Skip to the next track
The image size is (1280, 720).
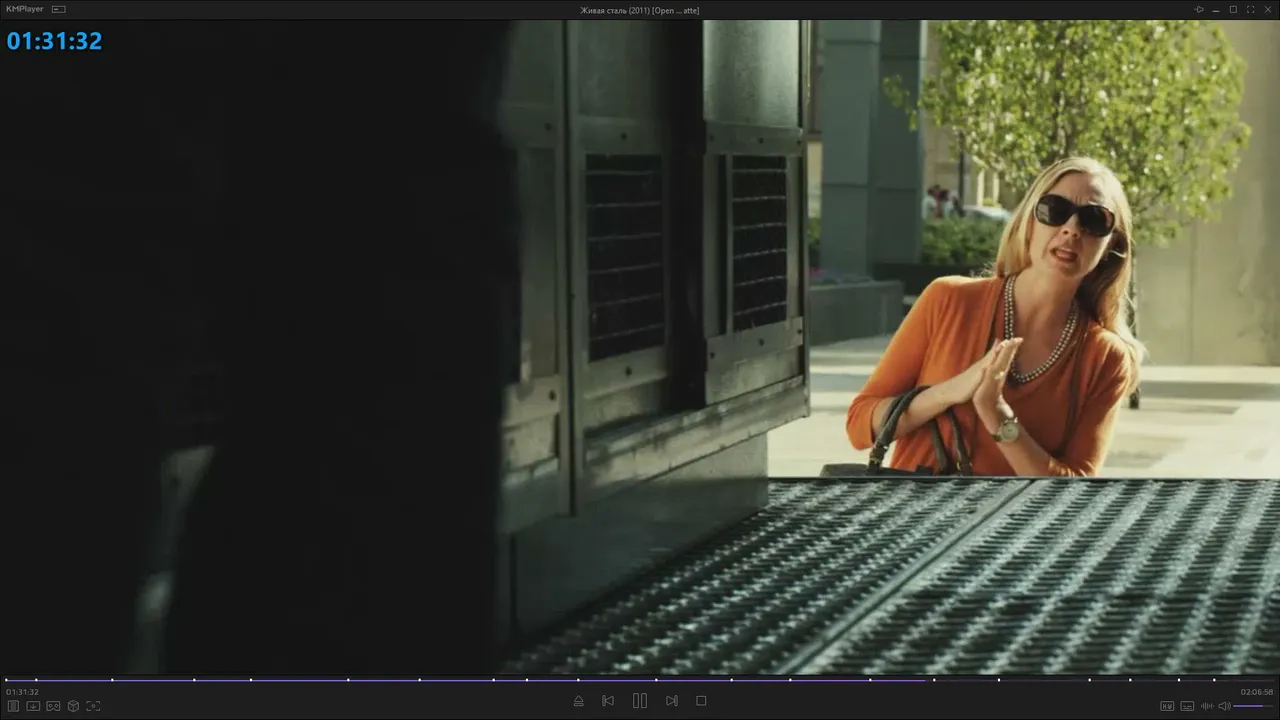[x=672, y=701]
